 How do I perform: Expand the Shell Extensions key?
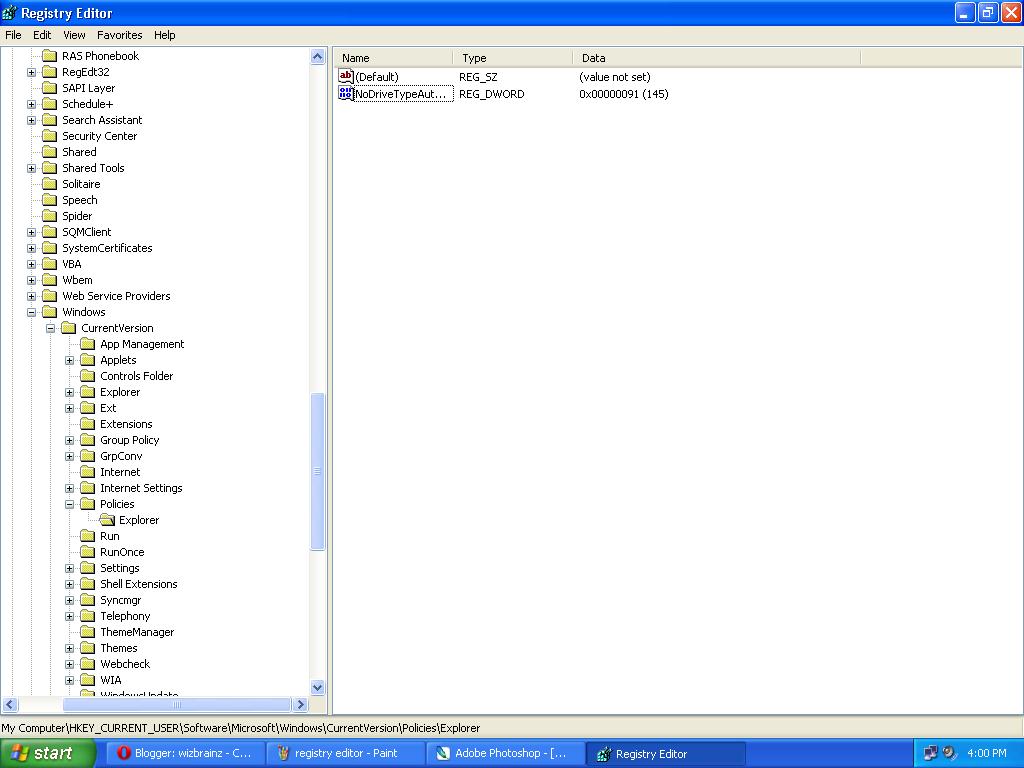pos(69,584)
